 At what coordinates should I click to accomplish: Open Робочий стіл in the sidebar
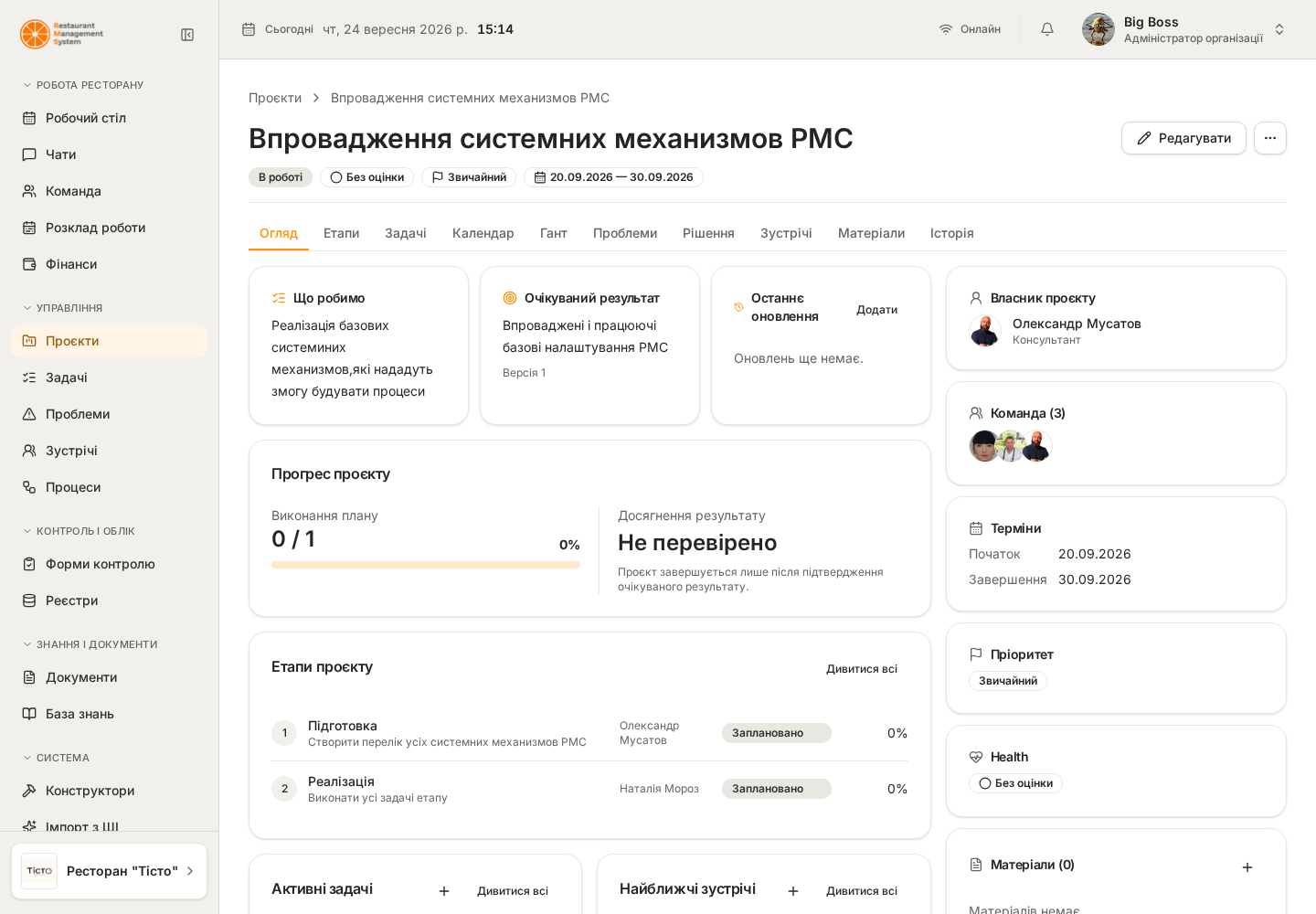(x=110, y=118)
